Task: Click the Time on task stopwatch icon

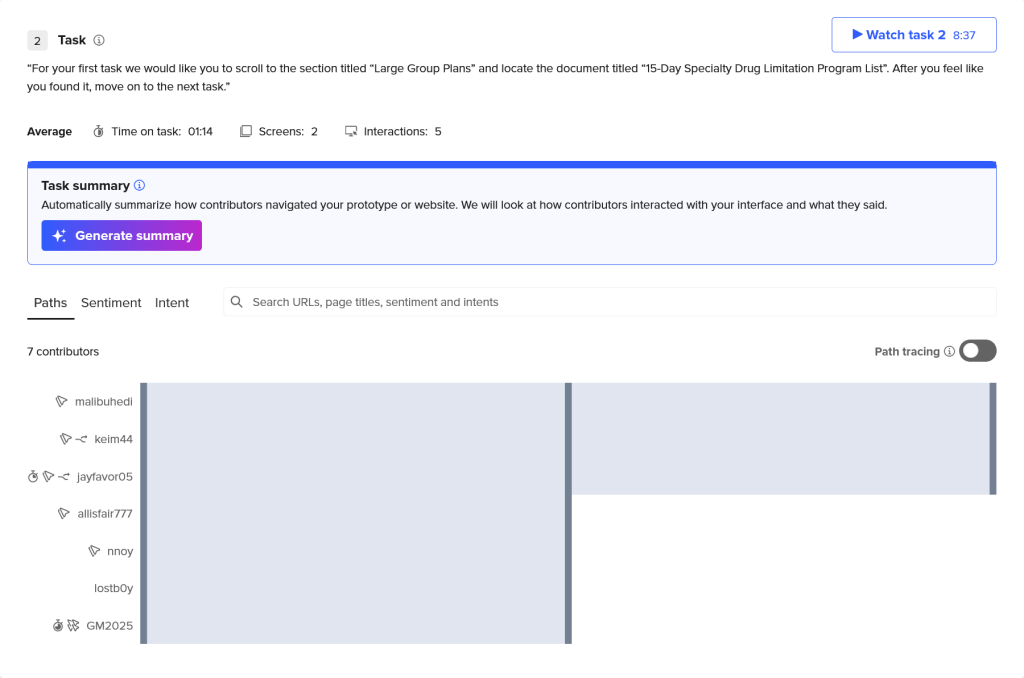Action: point(99,132)
